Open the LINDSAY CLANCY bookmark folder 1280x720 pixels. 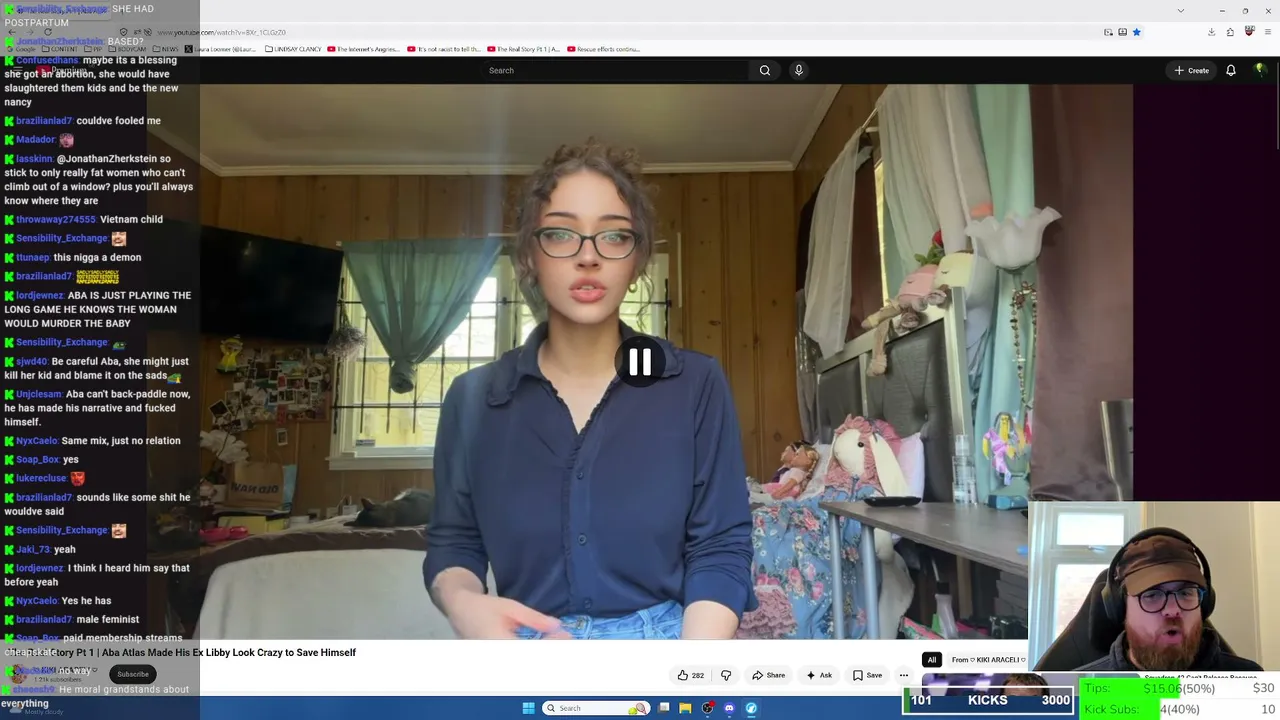[293, 49]
